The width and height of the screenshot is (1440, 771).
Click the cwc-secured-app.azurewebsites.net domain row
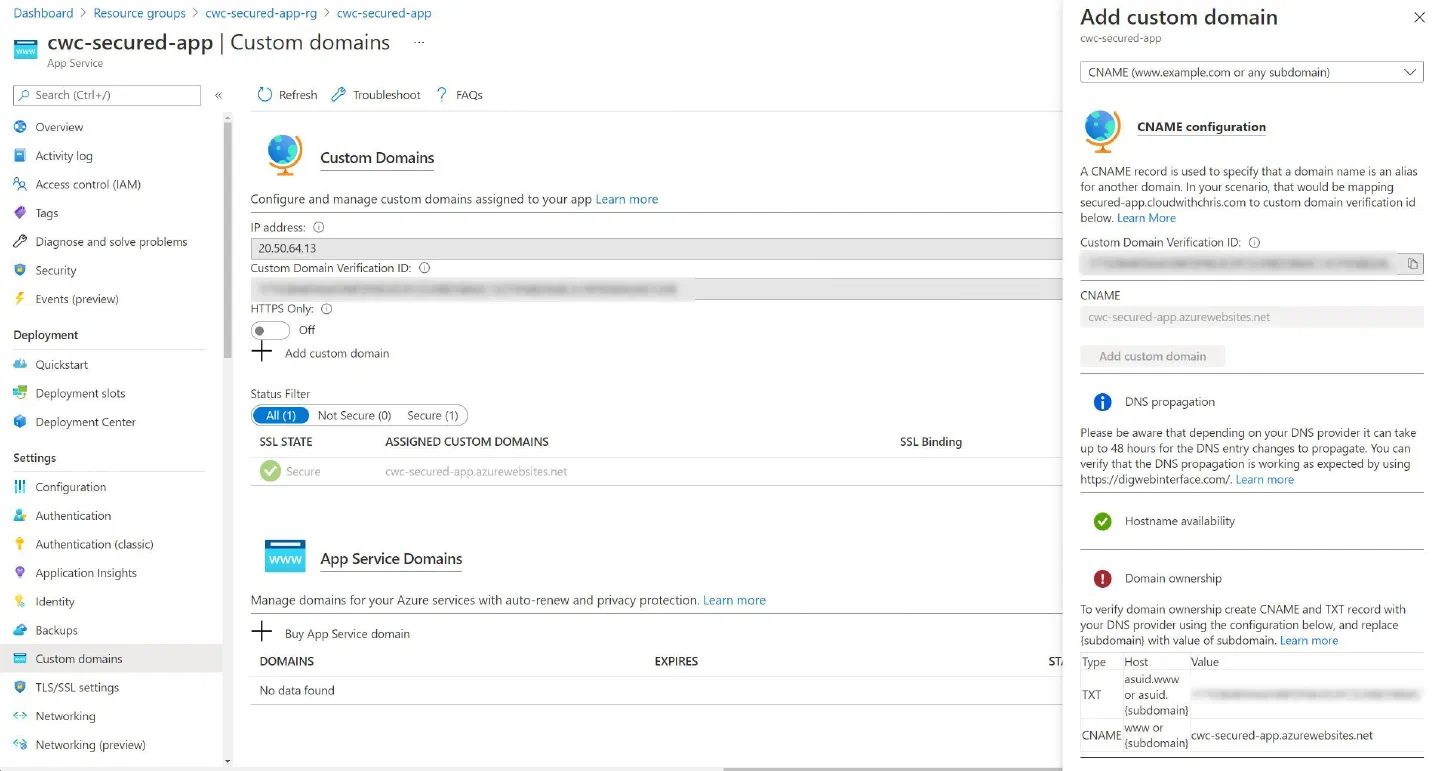click(x=655, y=471)
